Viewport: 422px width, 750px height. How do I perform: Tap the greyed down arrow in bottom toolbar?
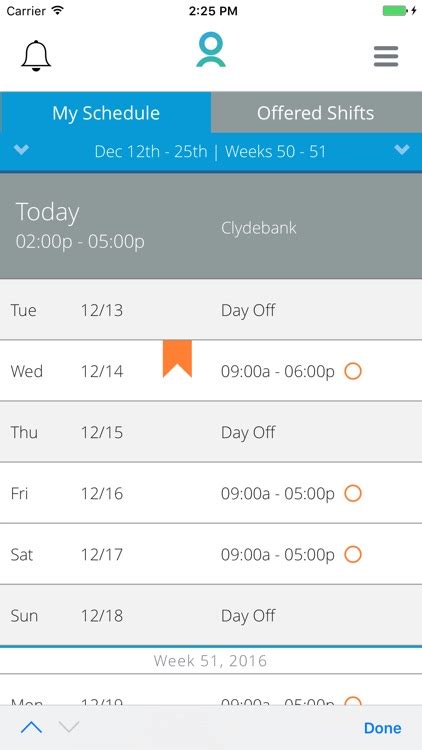pyautogui.click(x=69, y=728)
